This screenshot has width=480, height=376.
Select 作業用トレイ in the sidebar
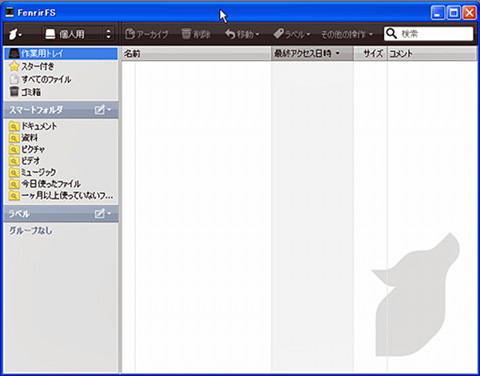click(61, 53)
